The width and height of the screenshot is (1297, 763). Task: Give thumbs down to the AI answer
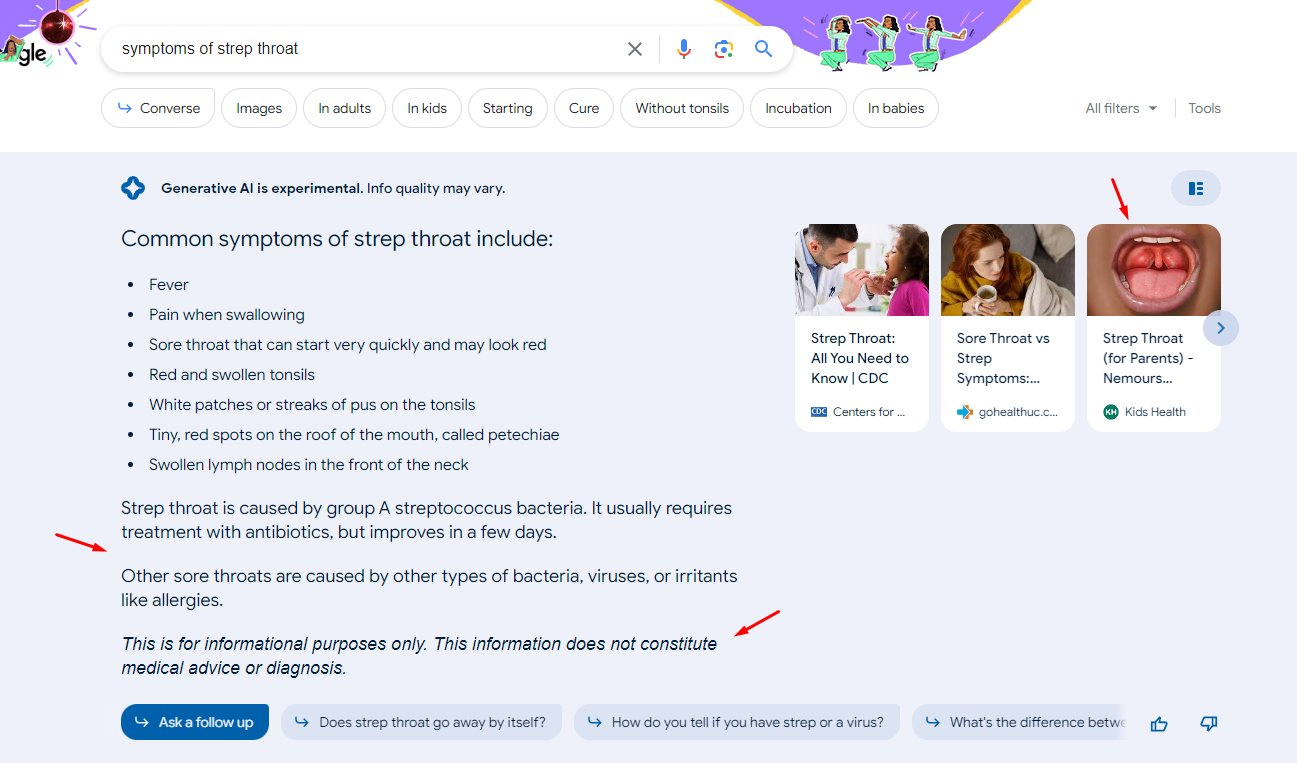[x=1208, y=724]
